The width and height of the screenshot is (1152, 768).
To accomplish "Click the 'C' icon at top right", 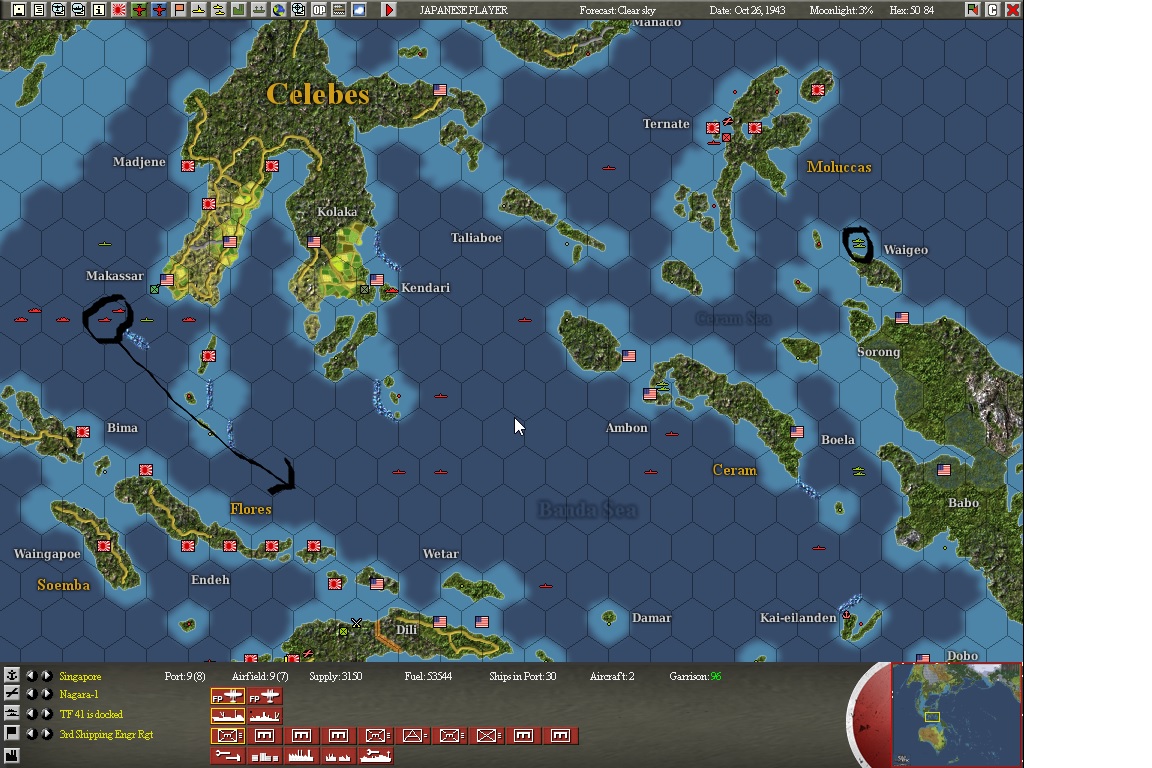I will (993, 10).
